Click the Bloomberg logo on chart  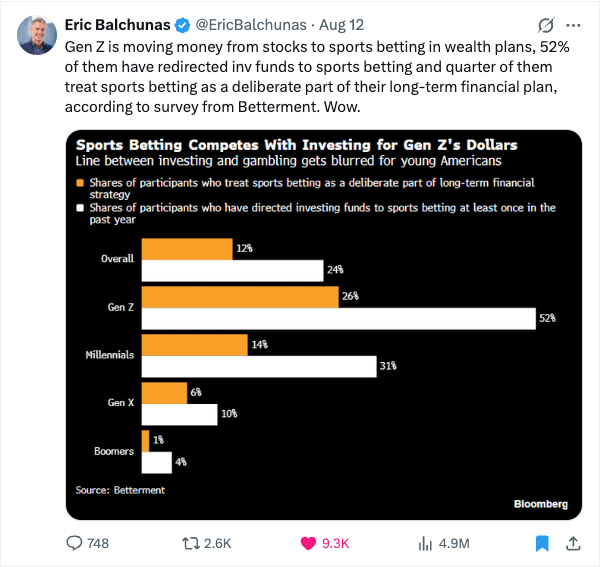click(541, 504)
